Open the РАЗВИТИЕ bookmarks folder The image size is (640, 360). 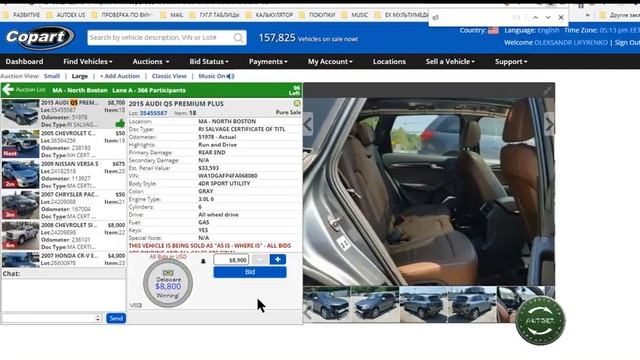click(x=22, y=15)
